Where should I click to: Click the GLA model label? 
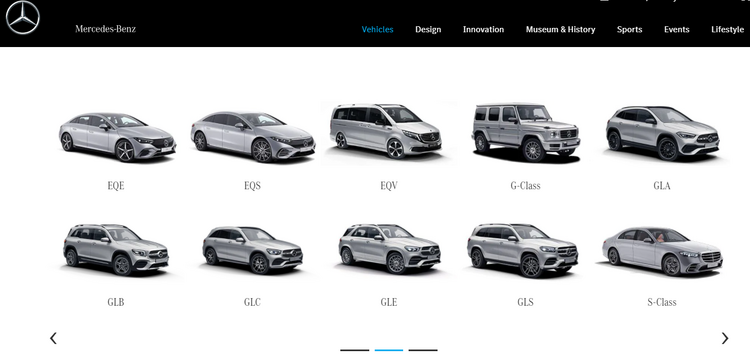coord(662,186)
